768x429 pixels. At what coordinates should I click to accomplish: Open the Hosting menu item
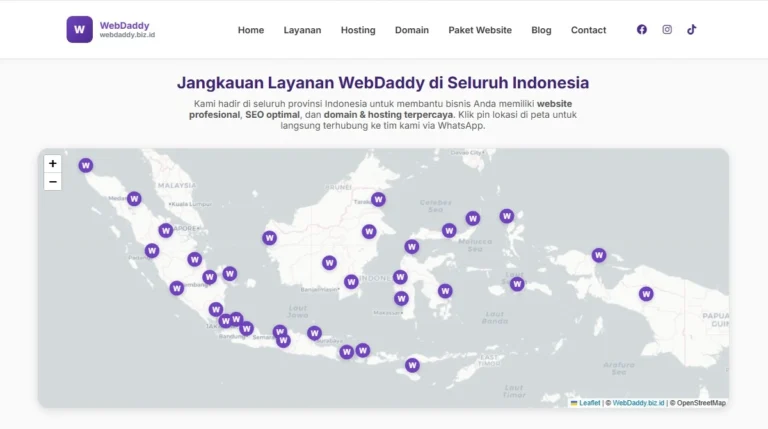(x=358, y=30)
